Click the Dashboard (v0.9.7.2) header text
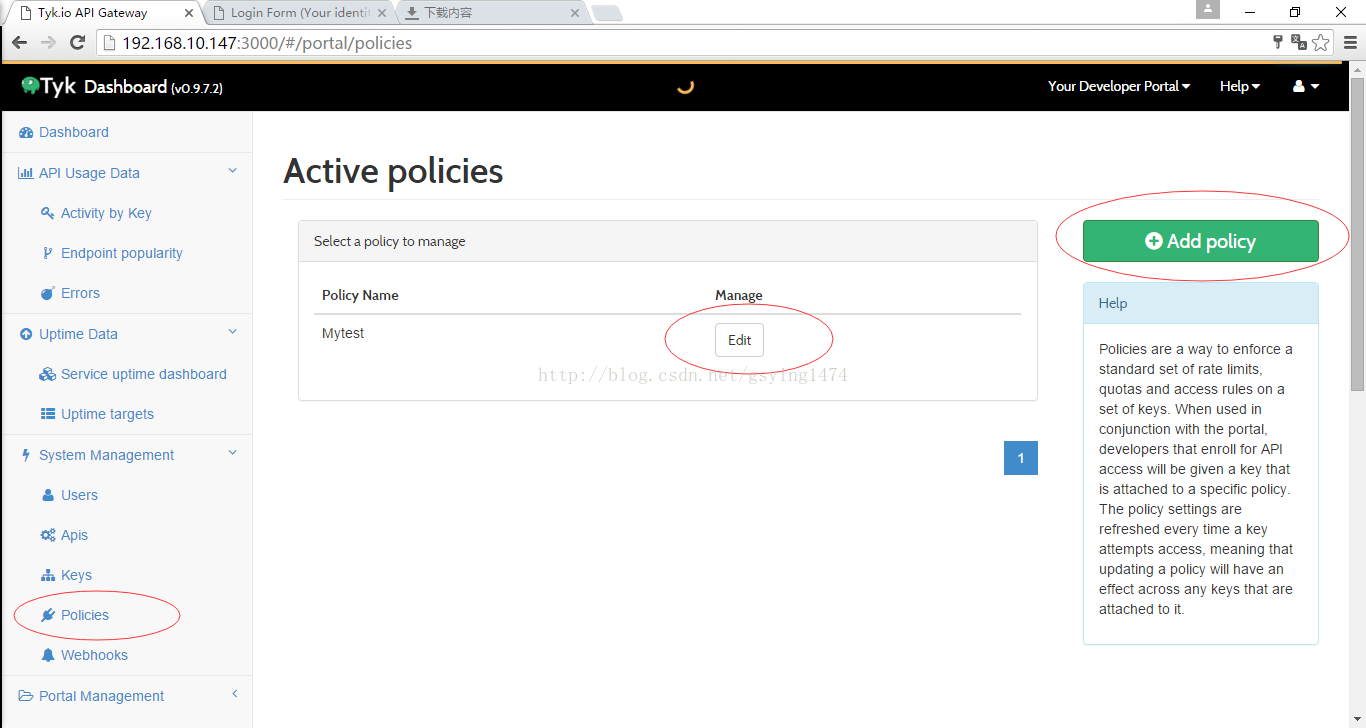This screenshot has height=728, width=1366. pos(153,87)
